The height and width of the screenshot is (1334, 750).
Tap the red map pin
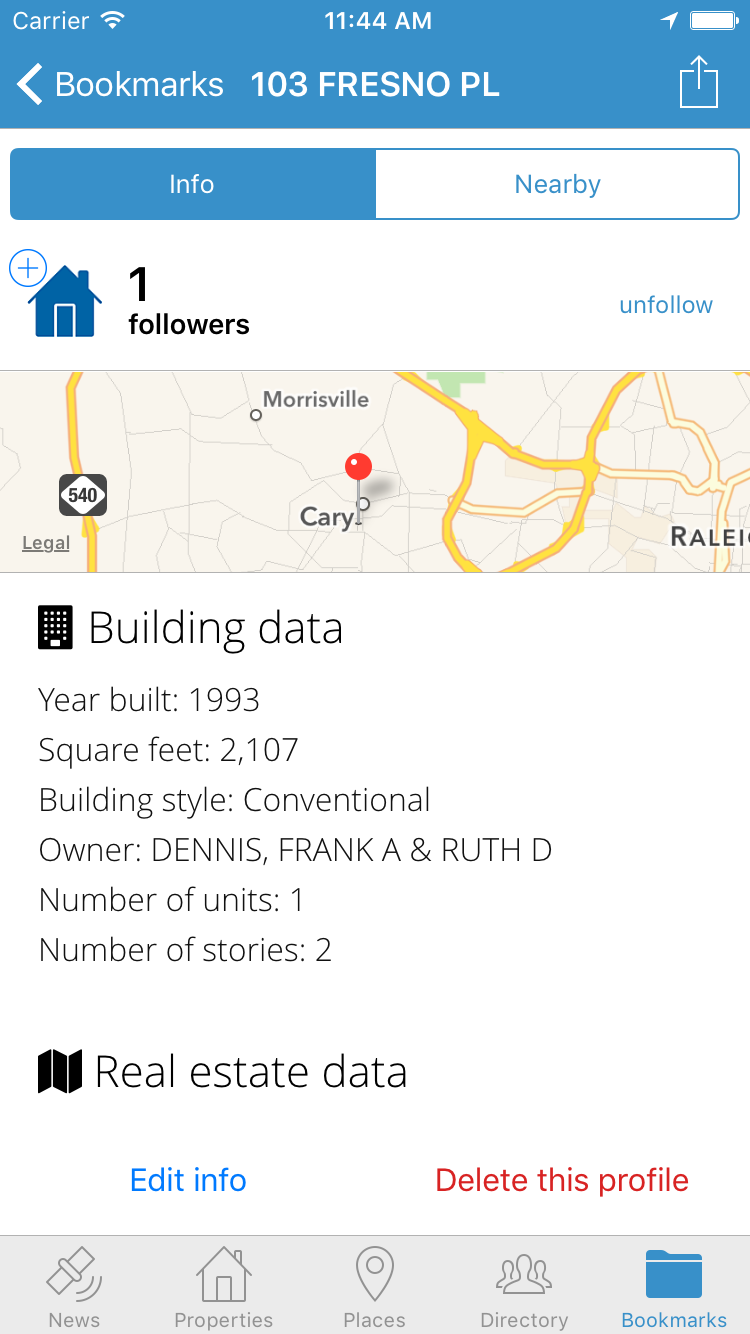coord(358,468)
